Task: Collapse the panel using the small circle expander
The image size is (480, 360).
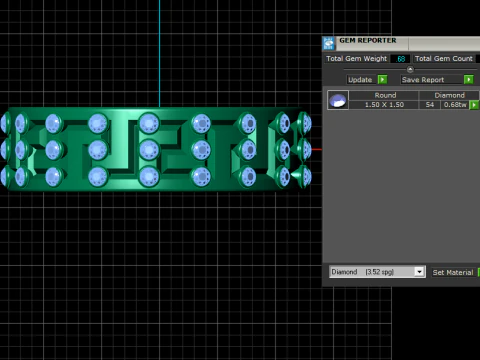Action: [410, 69]
